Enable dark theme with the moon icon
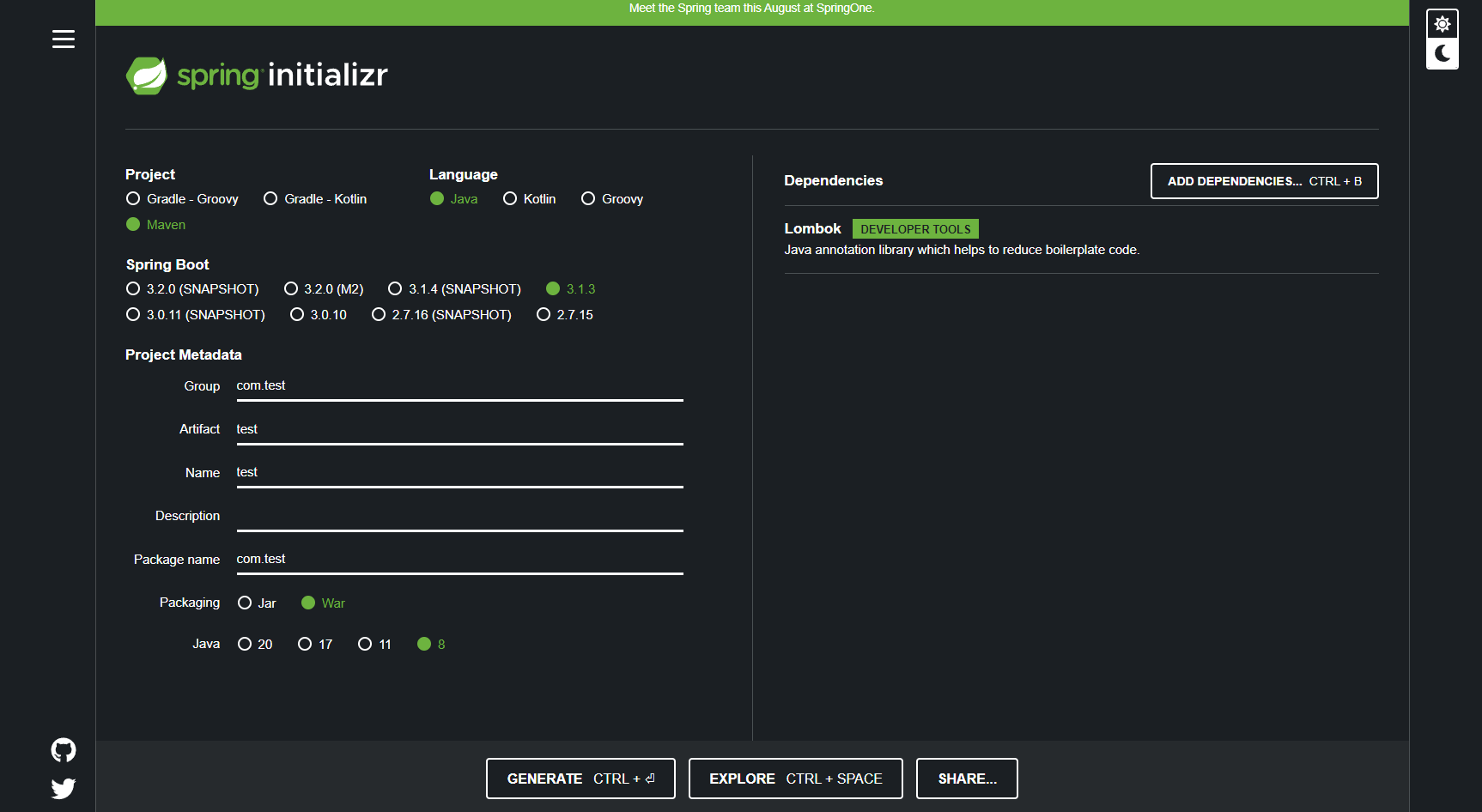Image resolution: width=1482 pixels, height=812 pixels. click(1442, 54)
